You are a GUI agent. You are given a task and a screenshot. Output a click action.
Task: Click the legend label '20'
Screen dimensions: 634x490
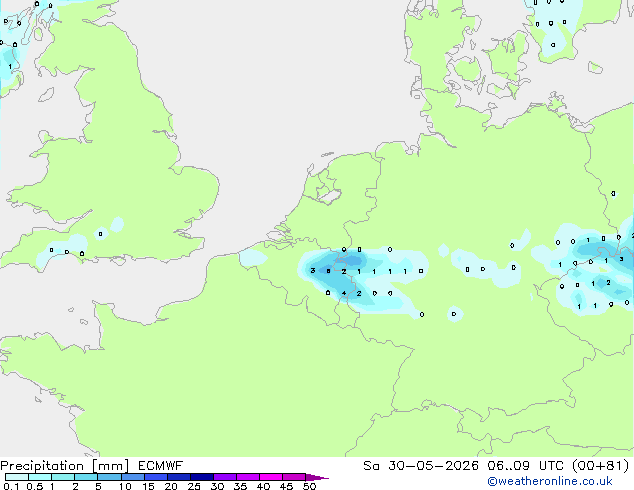pyautogui.click(x=171, y=486)
